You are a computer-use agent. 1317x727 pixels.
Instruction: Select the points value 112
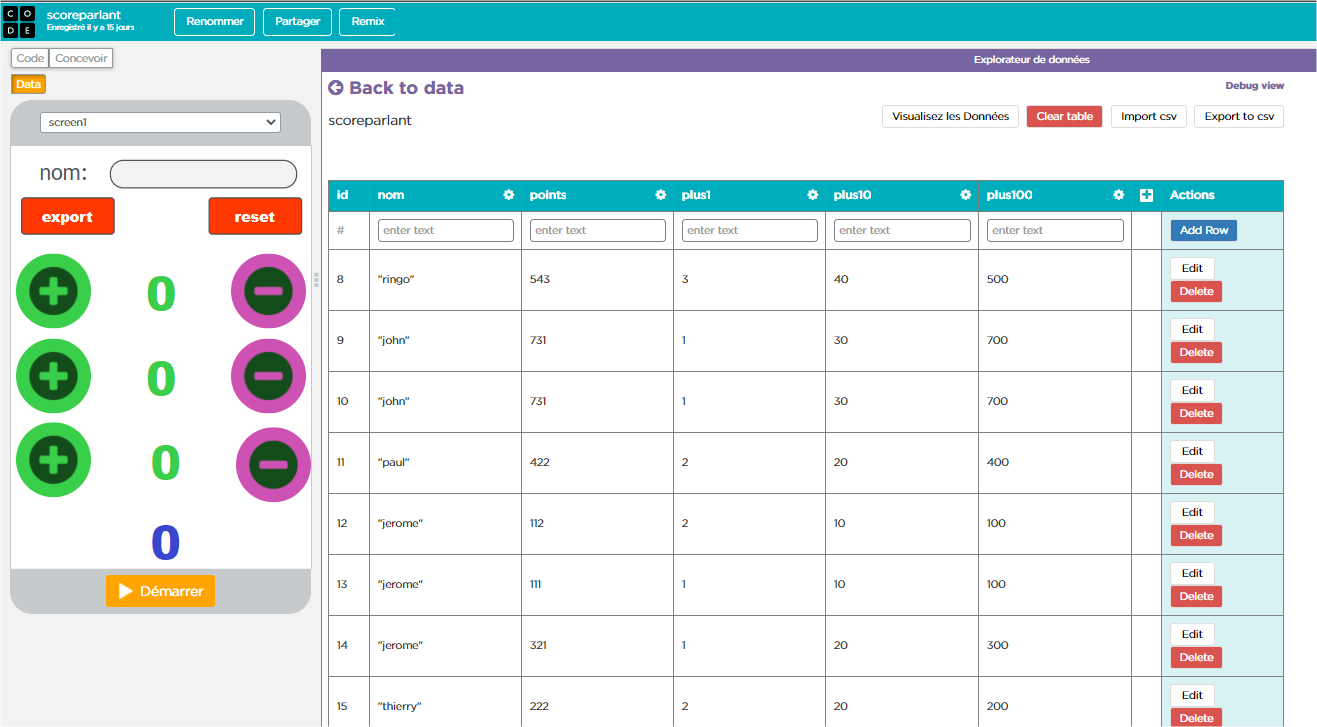(x=537, y=523)
